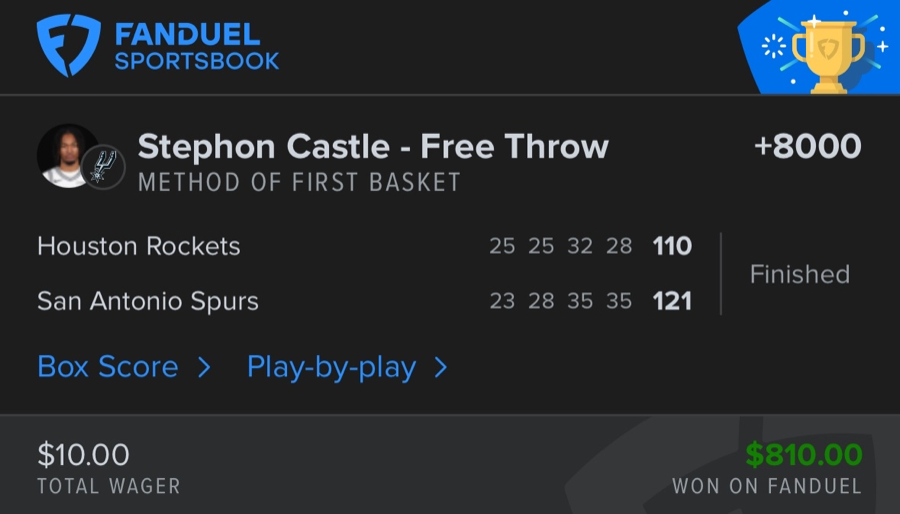Click the +8000 odds value

(x=807, y=147)
